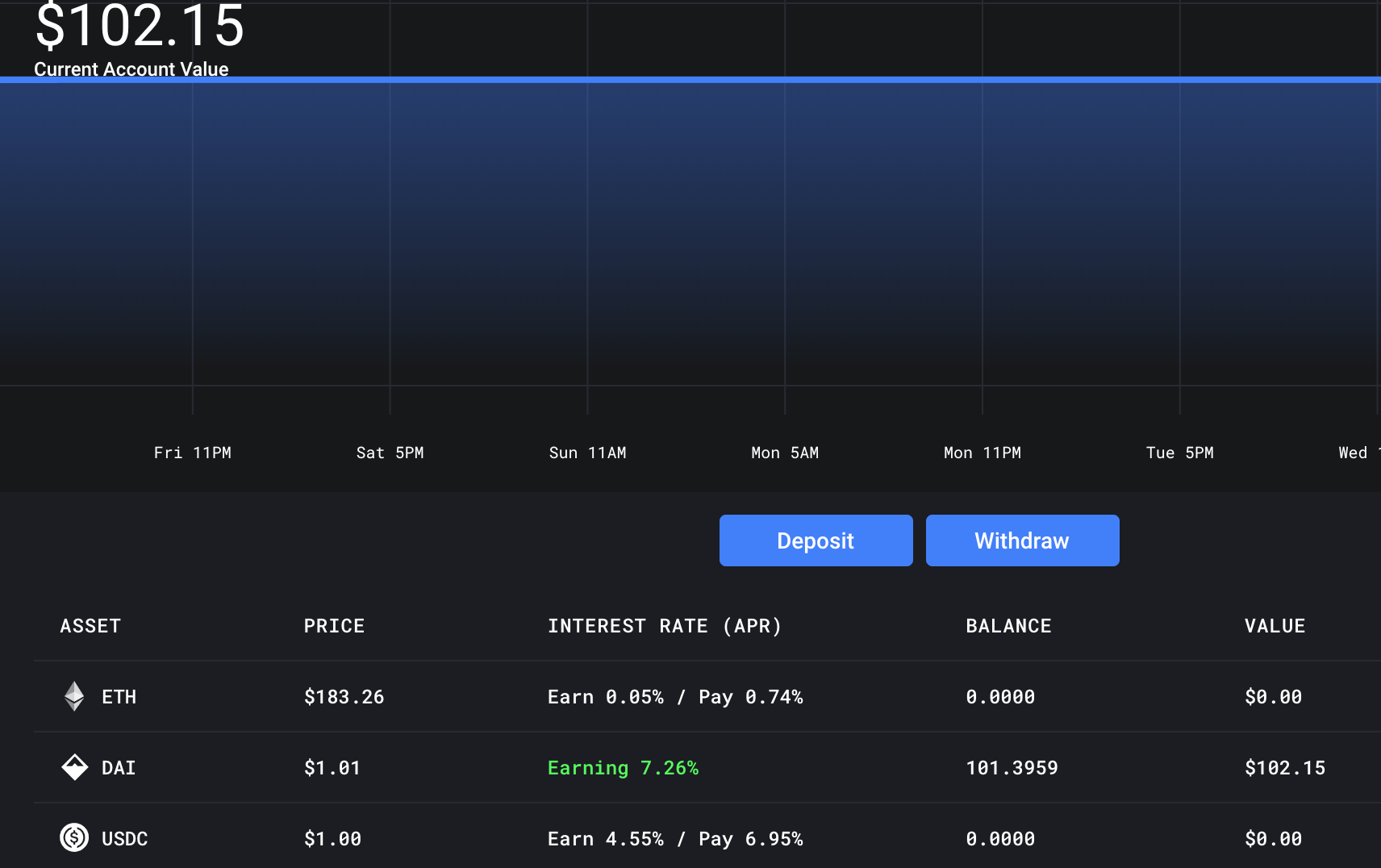Sort by the PRICE column header
Image resolution: width=1381 pixels, height=868 pixels.
click(x=334, y=626)
